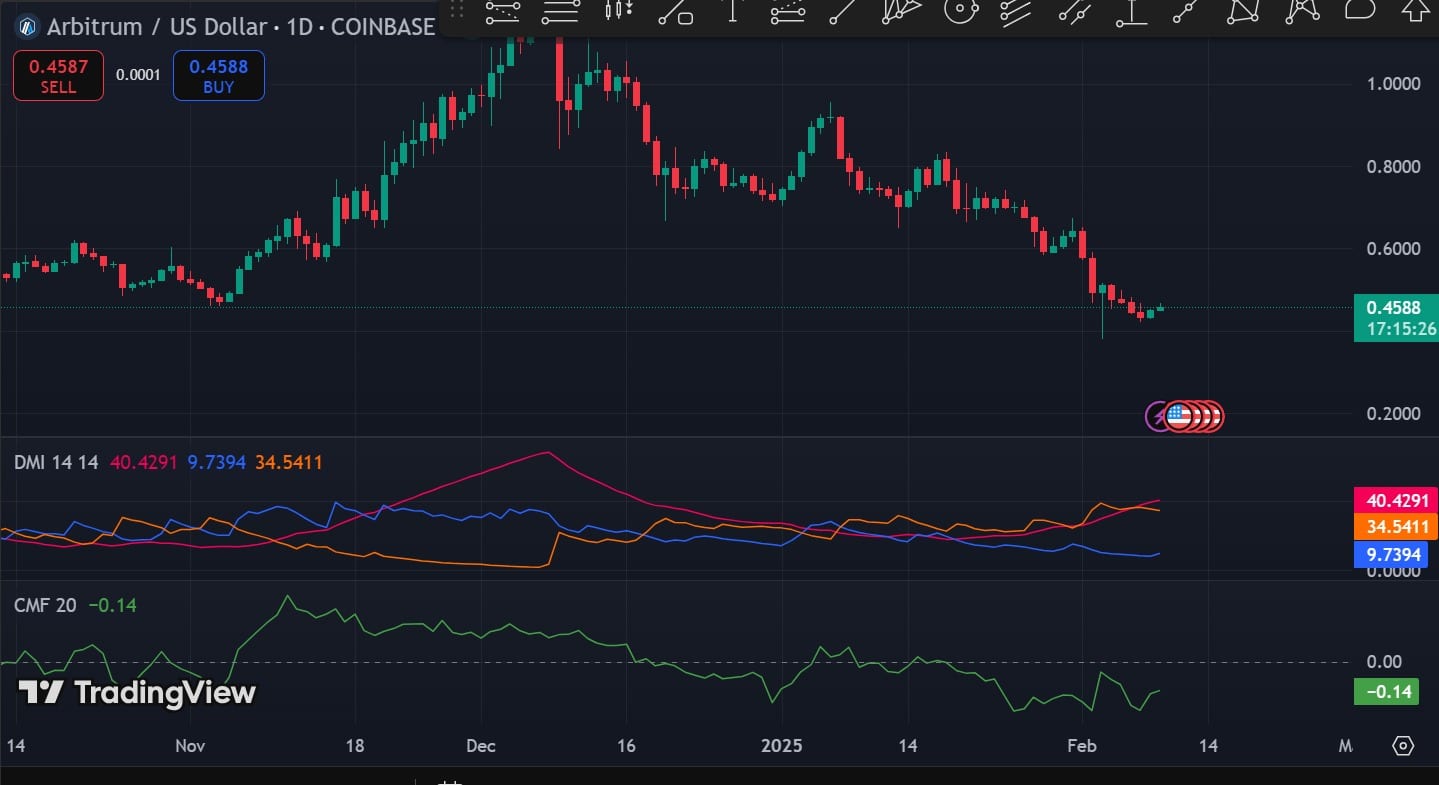Click the Arbitrum logo icon
Viewport: 1439px width, 785px height.
coord(24,27)
